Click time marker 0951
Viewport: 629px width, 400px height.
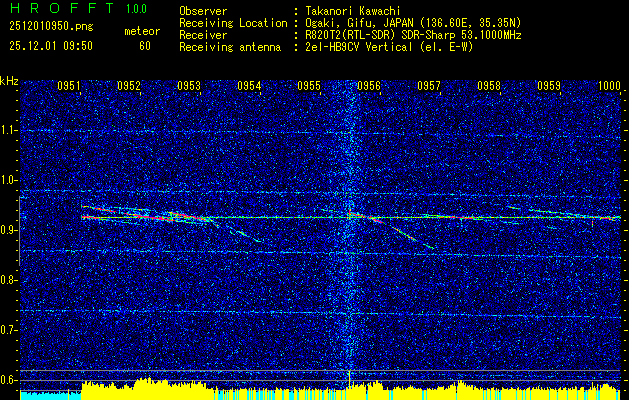(x=69, y=86)
